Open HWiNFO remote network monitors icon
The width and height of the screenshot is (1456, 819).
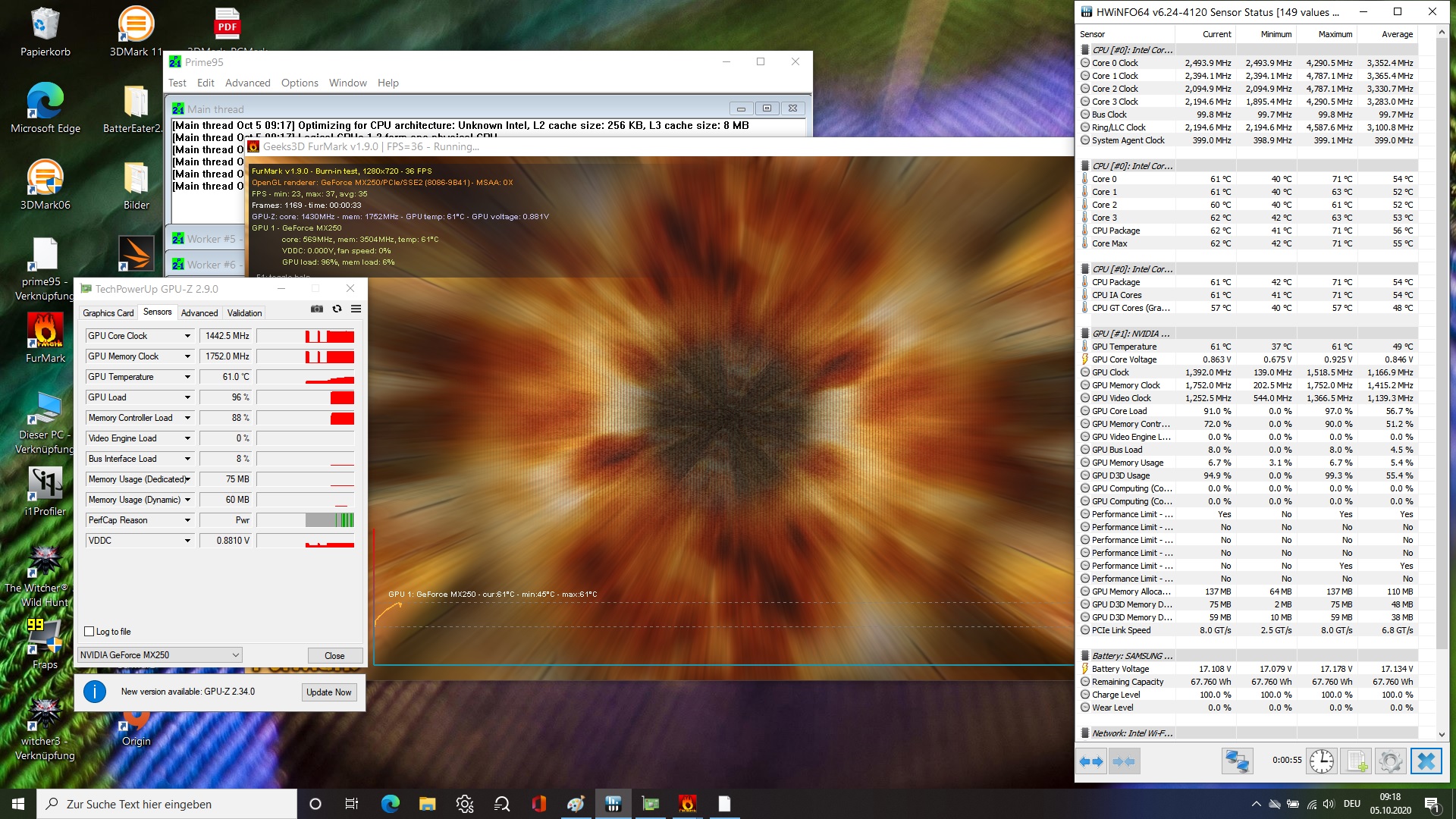click(x=1237, y=761)
